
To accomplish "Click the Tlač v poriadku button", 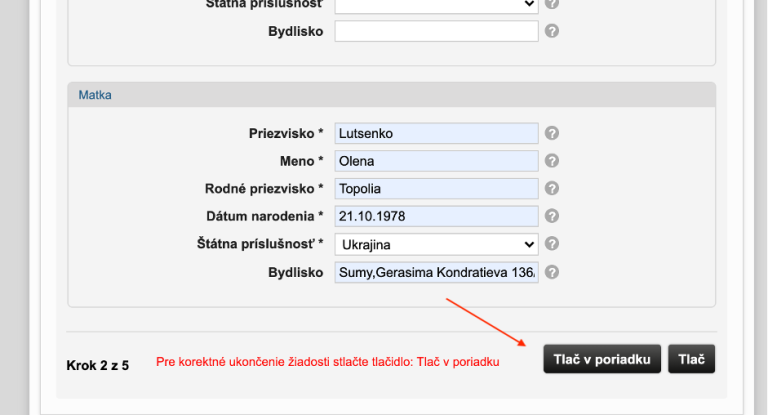I will point(602,359).
